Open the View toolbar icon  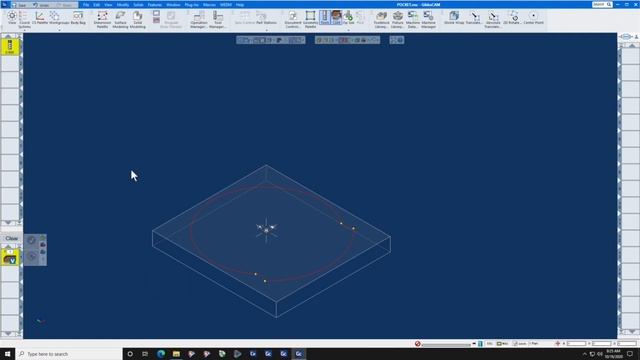12,18
